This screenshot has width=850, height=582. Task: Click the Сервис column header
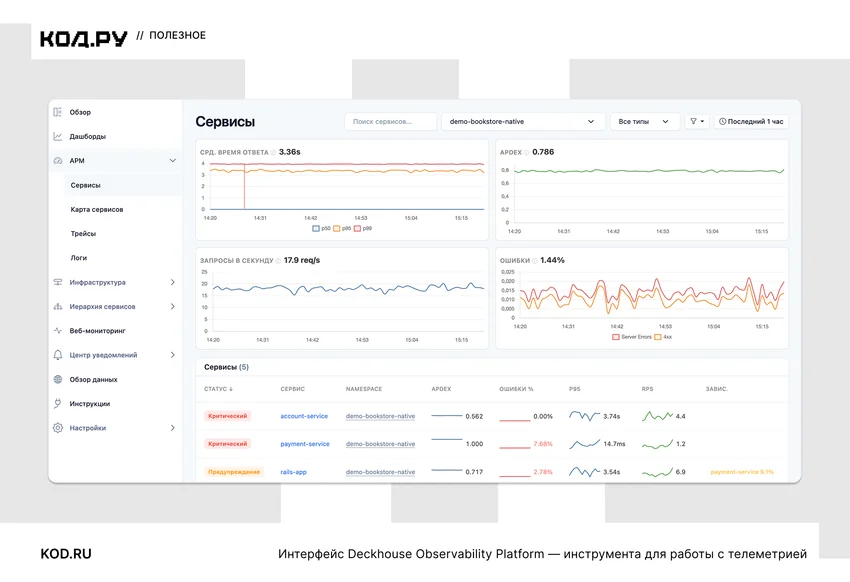pos(293,389)
